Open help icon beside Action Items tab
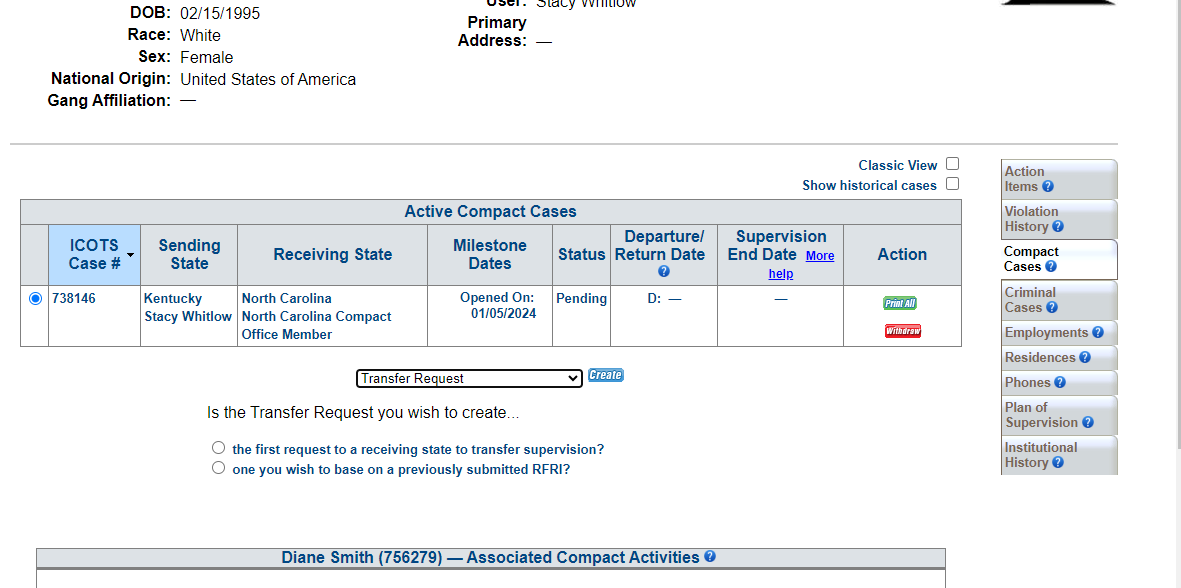The image size is (1181, 588). coord(1048,187)
